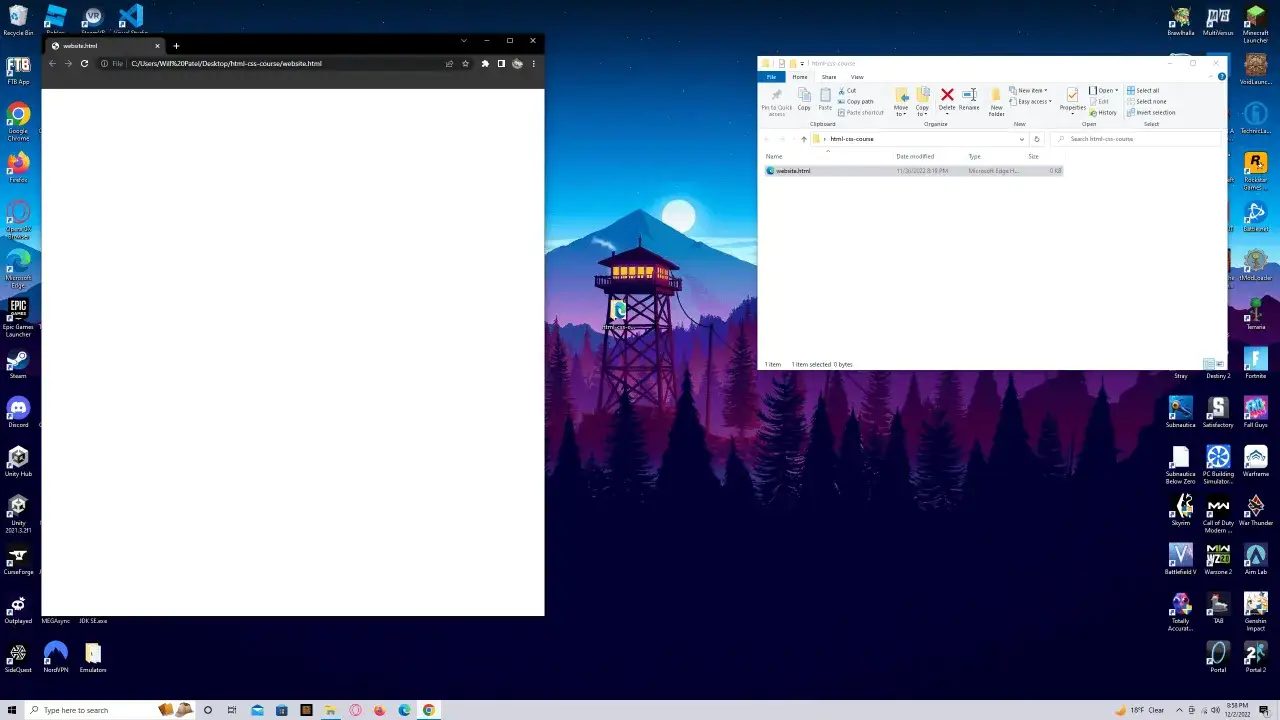Open the Move to dropdown

pyautogui.click(x=901, y=102)
